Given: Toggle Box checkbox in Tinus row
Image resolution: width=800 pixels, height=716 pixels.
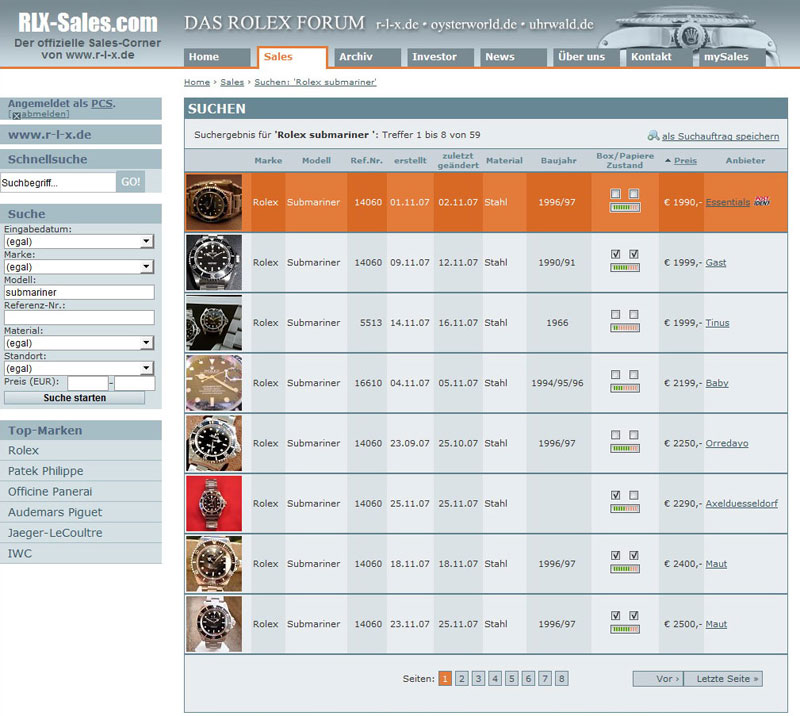Looking at the screenshot, I should point(616,314).
